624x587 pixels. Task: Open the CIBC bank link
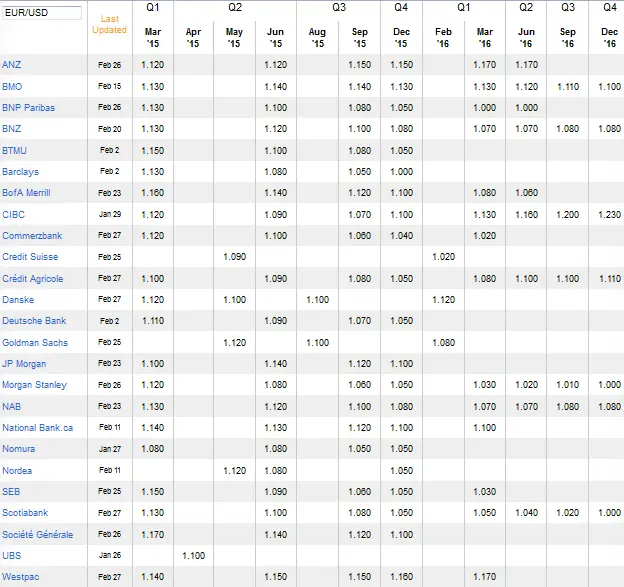point(13,215)
